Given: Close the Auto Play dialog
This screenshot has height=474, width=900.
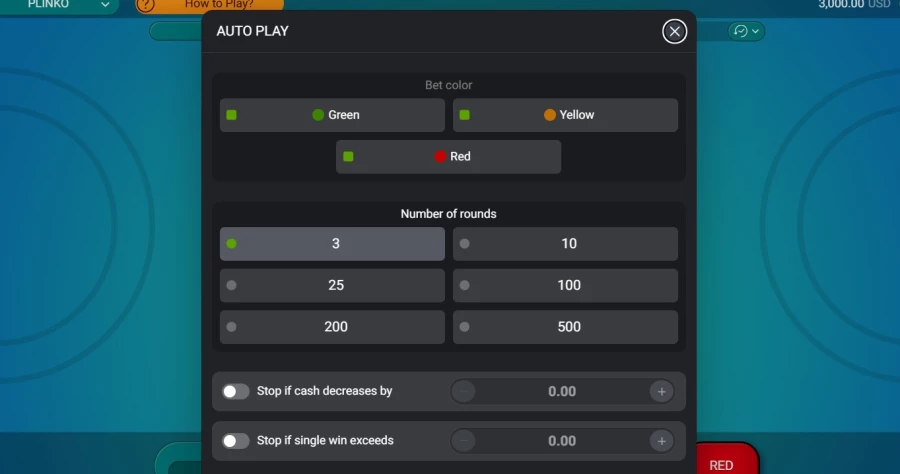Looking at the screenshot, I should tap(674, 31).
